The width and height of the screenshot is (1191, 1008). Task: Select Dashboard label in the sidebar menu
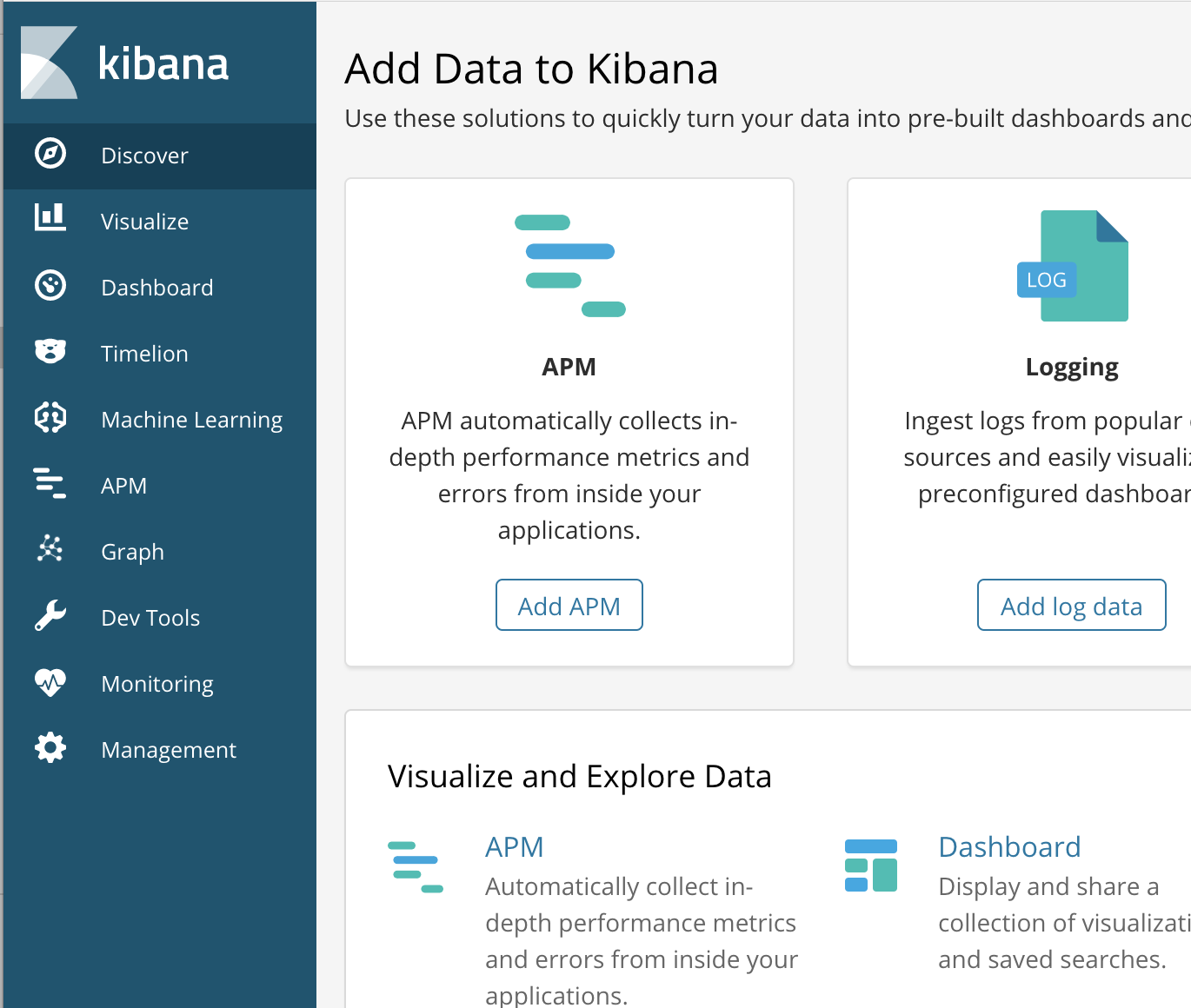157,288
